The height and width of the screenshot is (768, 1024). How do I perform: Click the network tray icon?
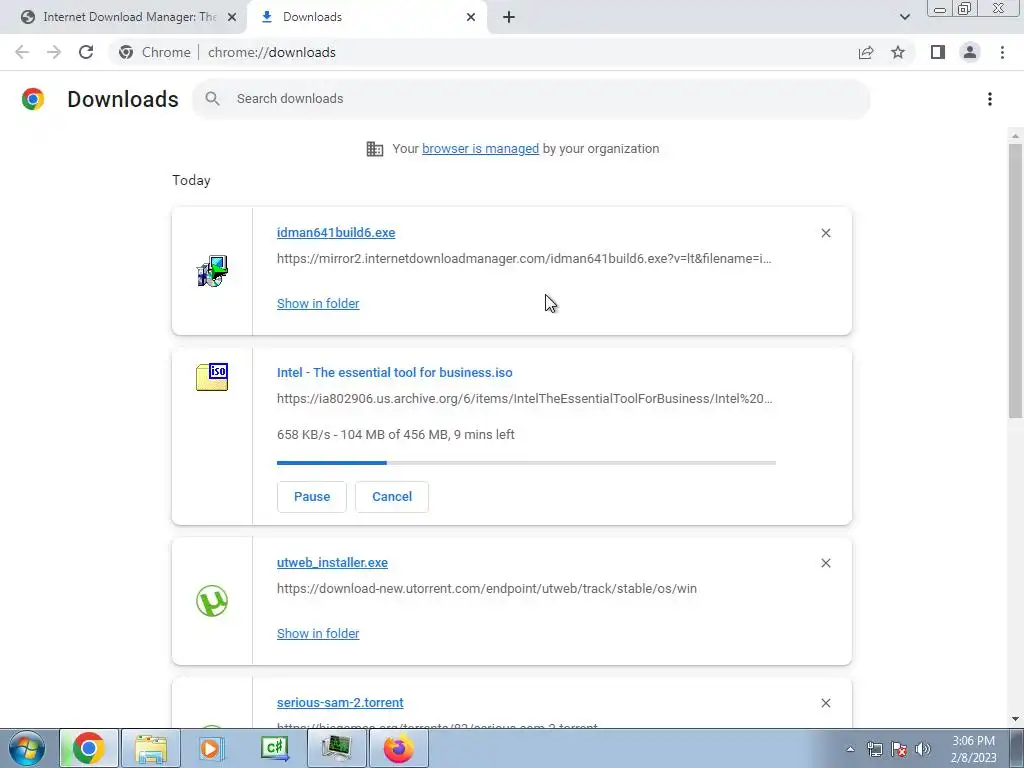click(874, 749)
